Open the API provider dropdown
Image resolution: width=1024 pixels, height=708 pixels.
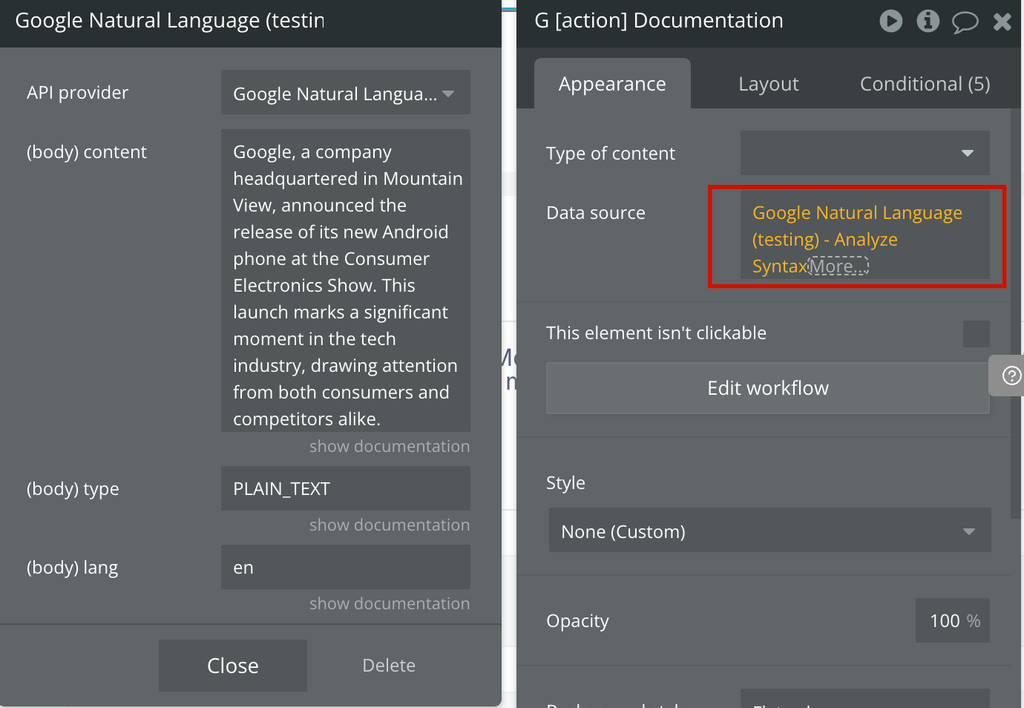[345, 93]
